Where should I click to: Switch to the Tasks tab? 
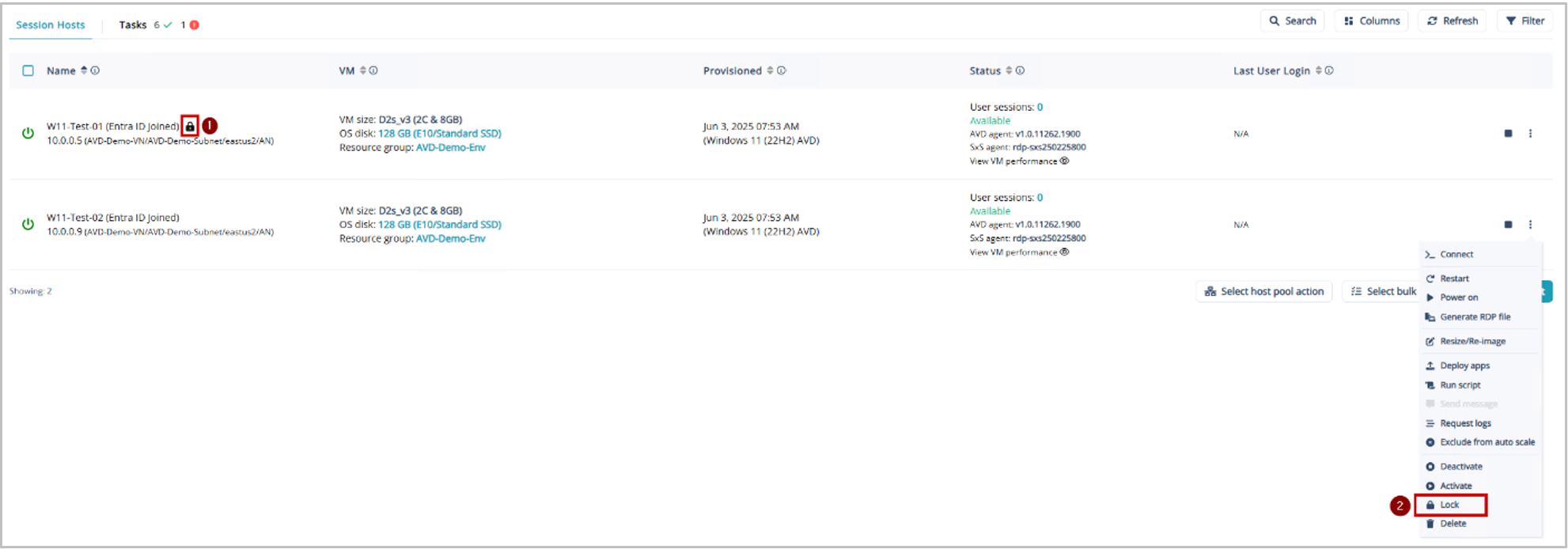pyautogui.click(x=133, y=25)
